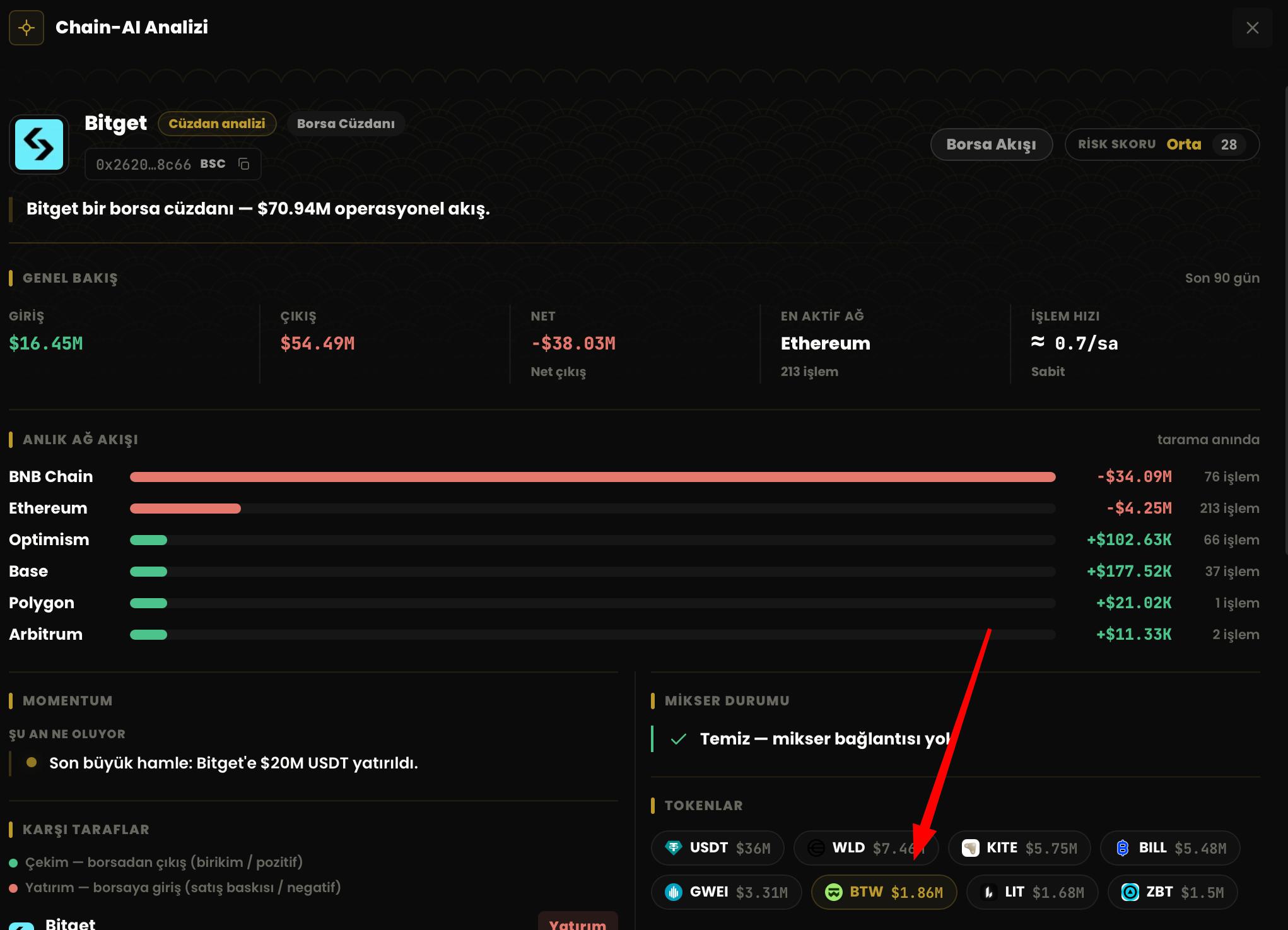Click the Risk Skoru Orta 28 badge
1288x930 pixels.
[x=1162, y=144]
